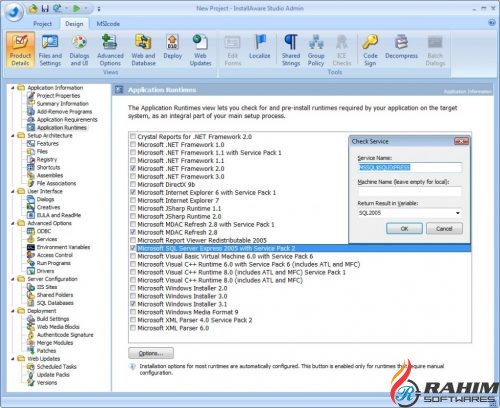Open Return Result in Variable dropdown

click(x=458, y=213)
